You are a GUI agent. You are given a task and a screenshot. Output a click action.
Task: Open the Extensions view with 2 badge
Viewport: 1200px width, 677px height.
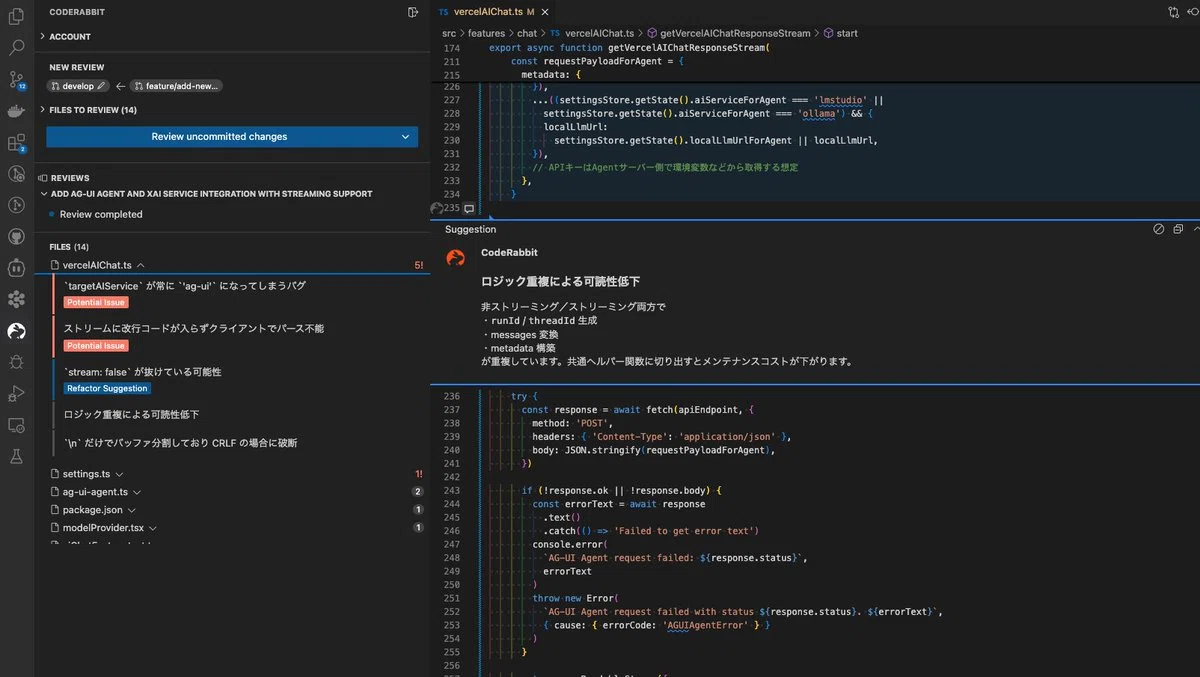point(16,143)
